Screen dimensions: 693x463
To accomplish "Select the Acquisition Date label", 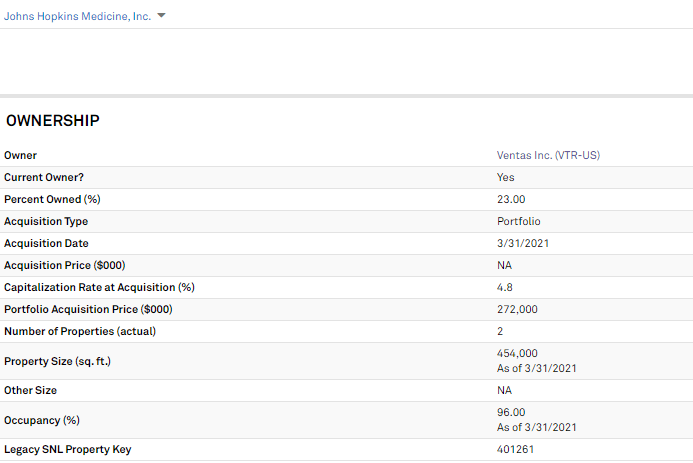I will pyautogui.click(x=46, y=243).
